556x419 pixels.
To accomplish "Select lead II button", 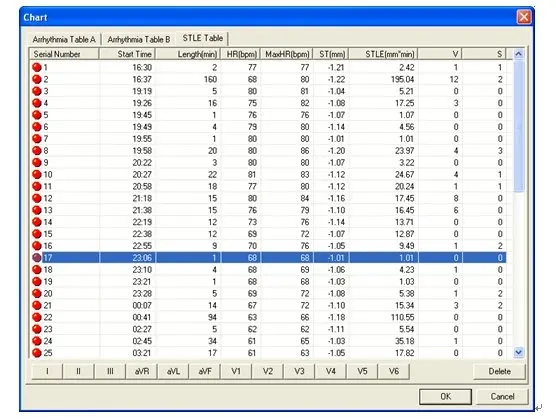I will [x=78, y=371].
